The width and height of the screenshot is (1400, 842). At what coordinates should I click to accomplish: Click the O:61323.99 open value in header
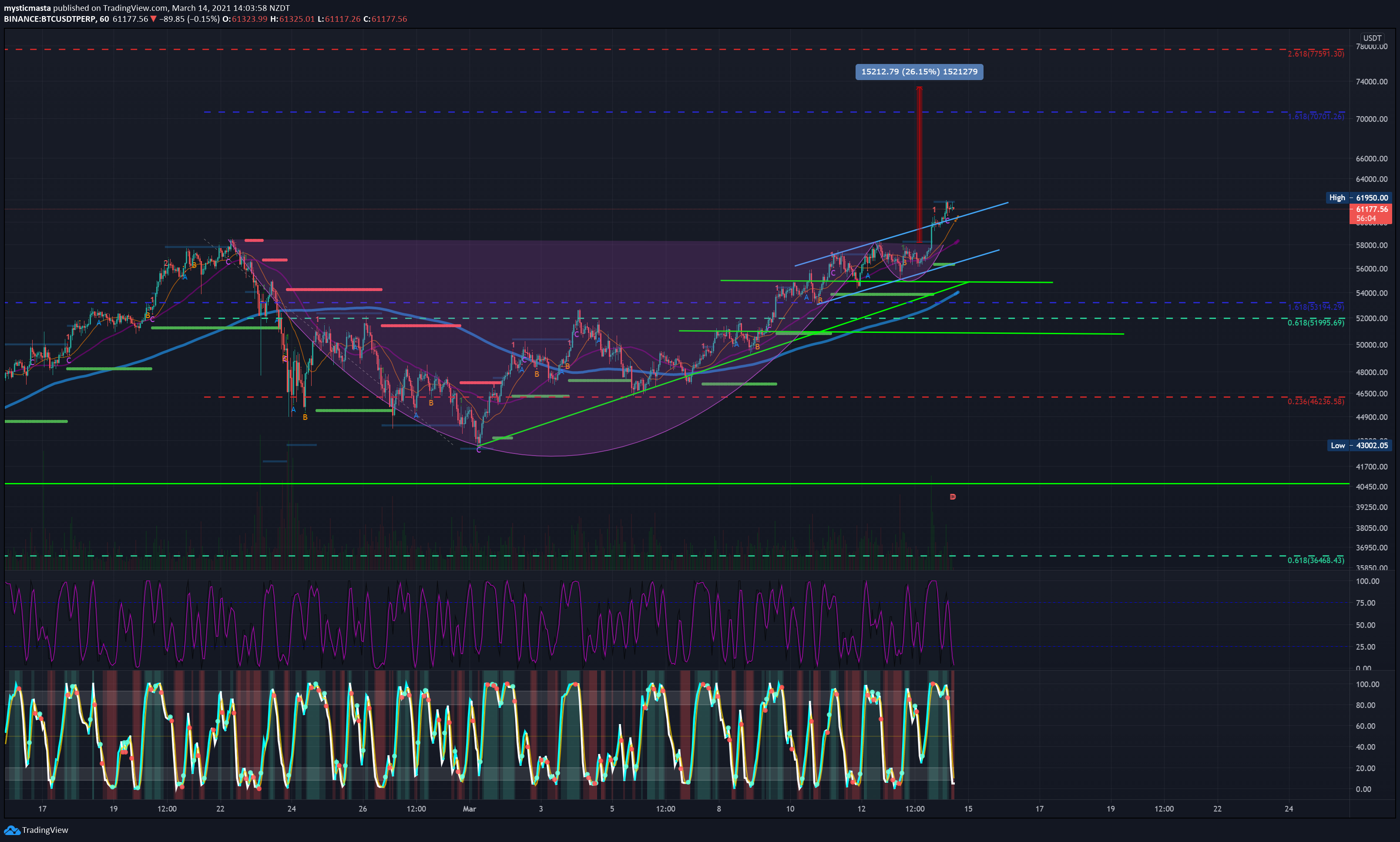point(245,19)
